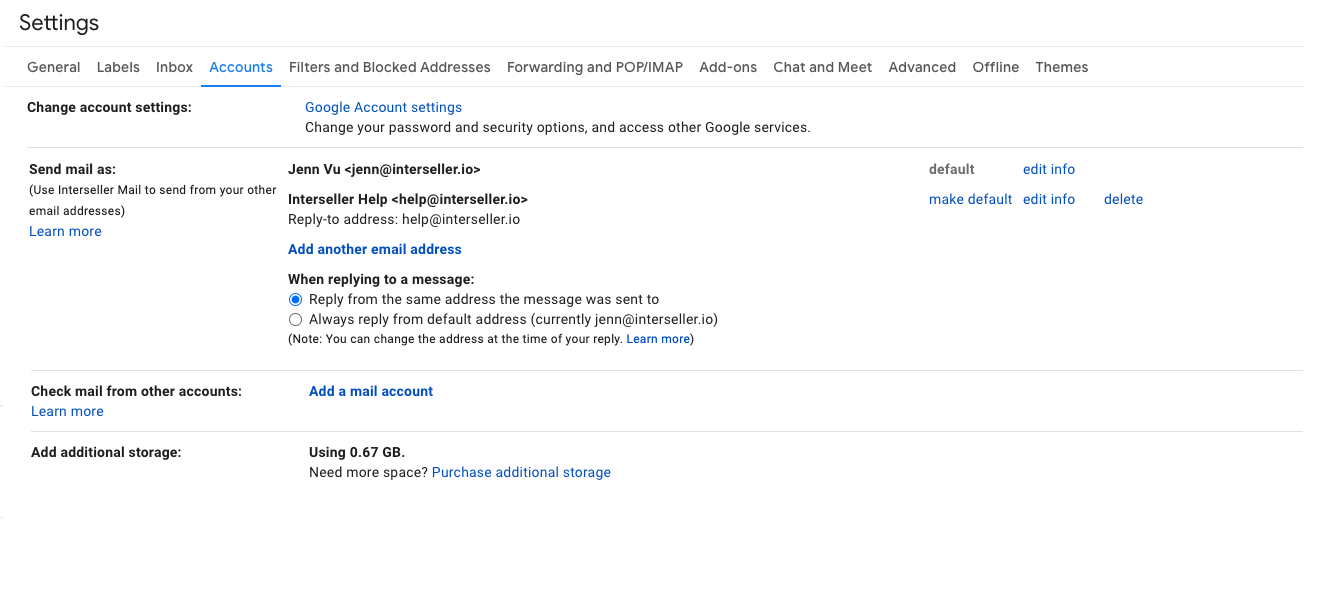The image size is (1320, 613).
Task: Open Filters and Blocked Addresses tab
Action: pos(389,67)
